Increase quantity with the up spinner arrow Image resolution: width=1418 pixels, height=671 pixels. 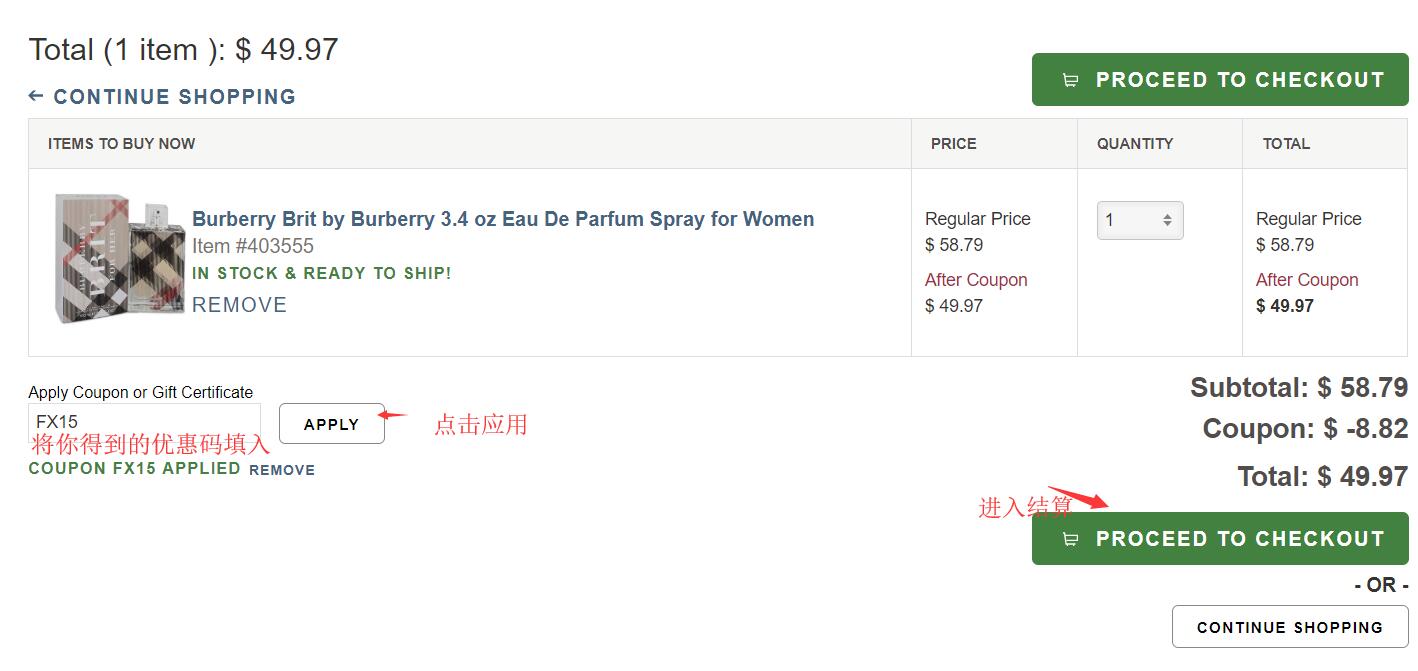pos(1167,215)
